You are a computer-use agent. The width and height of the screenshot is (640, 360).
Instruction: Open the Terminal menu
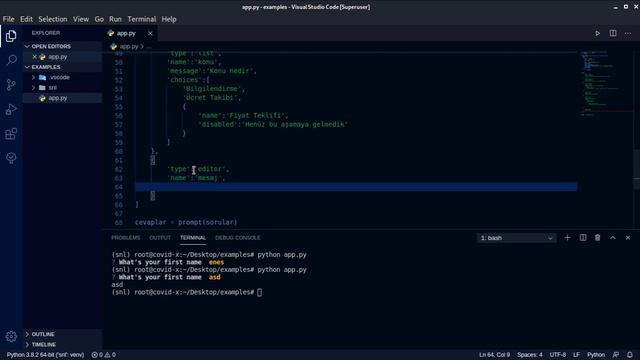click(142, 19)
